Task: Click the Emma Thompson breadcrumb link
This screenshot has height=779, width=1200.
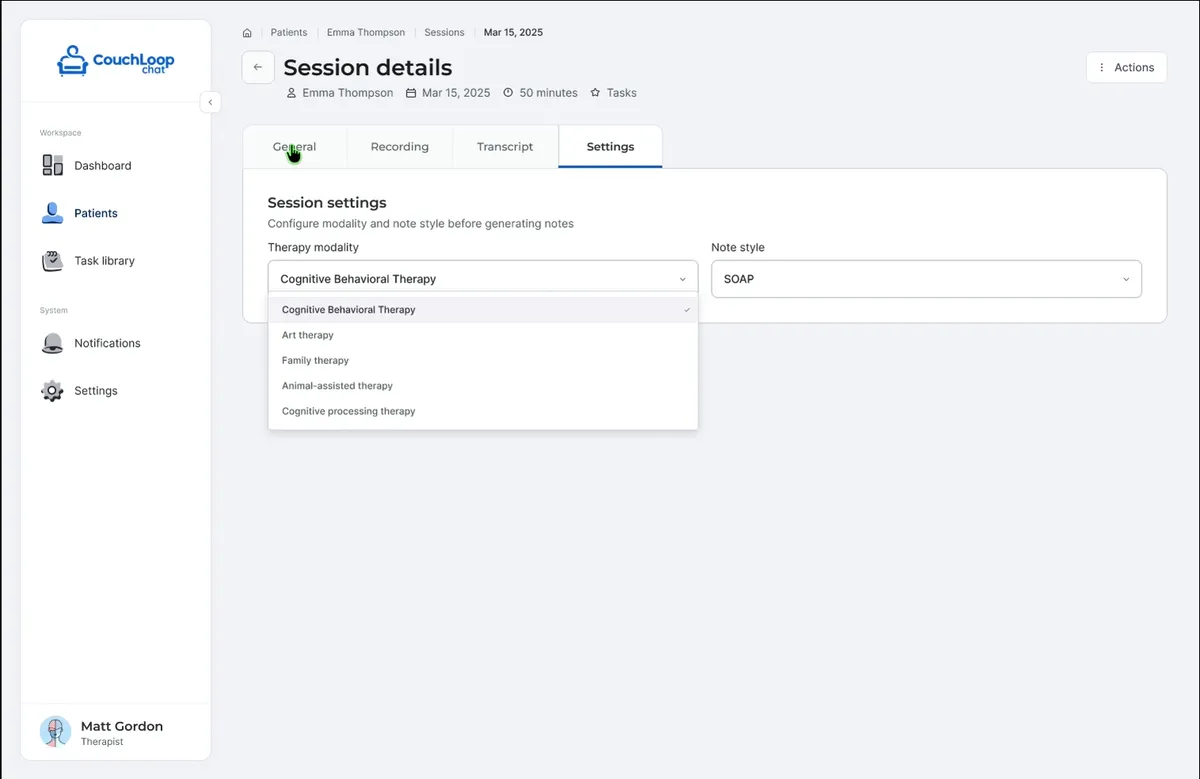Action: pos(366,33)
